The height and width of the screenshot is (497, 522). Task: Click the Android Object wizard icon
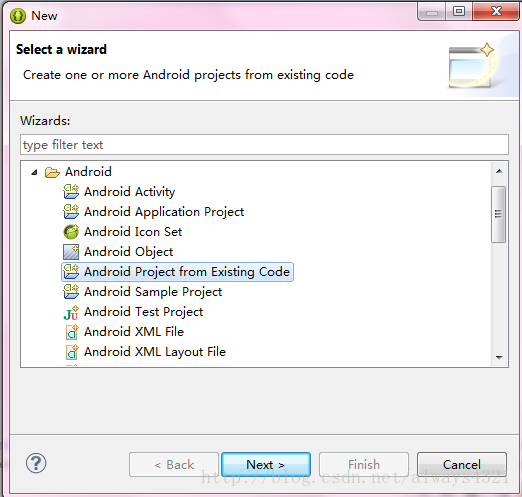coord(71,252)
